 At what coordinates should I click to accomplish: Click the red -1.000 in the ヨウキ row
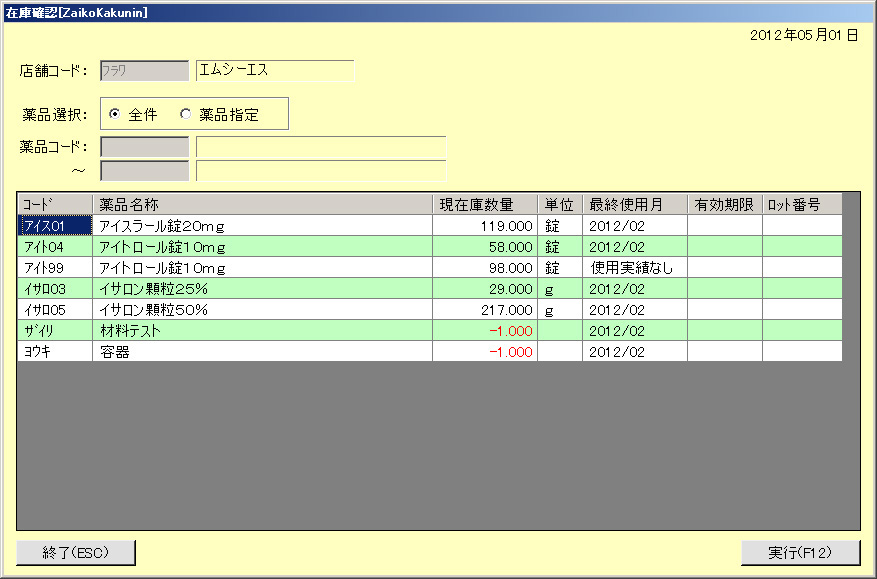coord(485,351)
